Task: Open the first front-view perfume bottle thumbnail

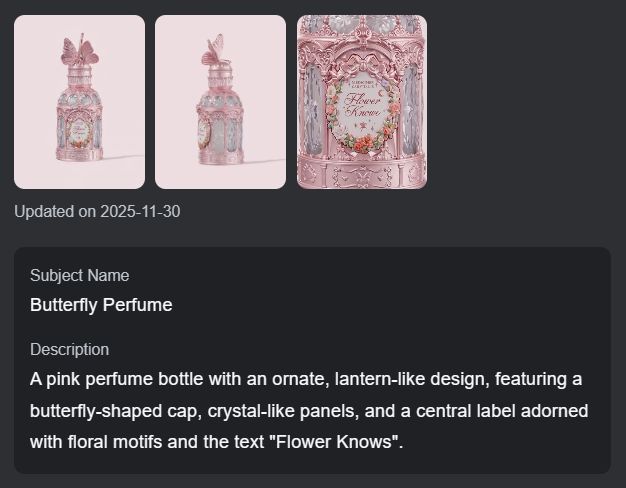Action: coord(79,102)
